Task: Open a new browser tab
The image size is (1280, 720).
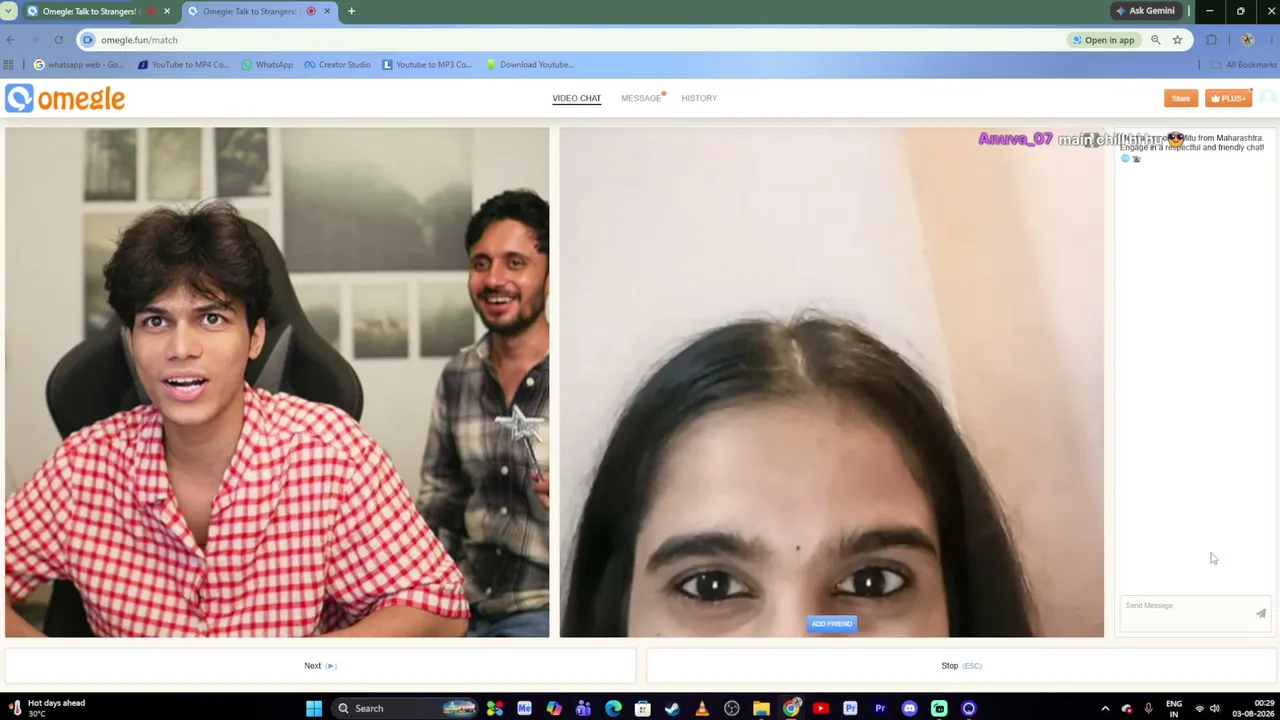Action: point(351,11)
